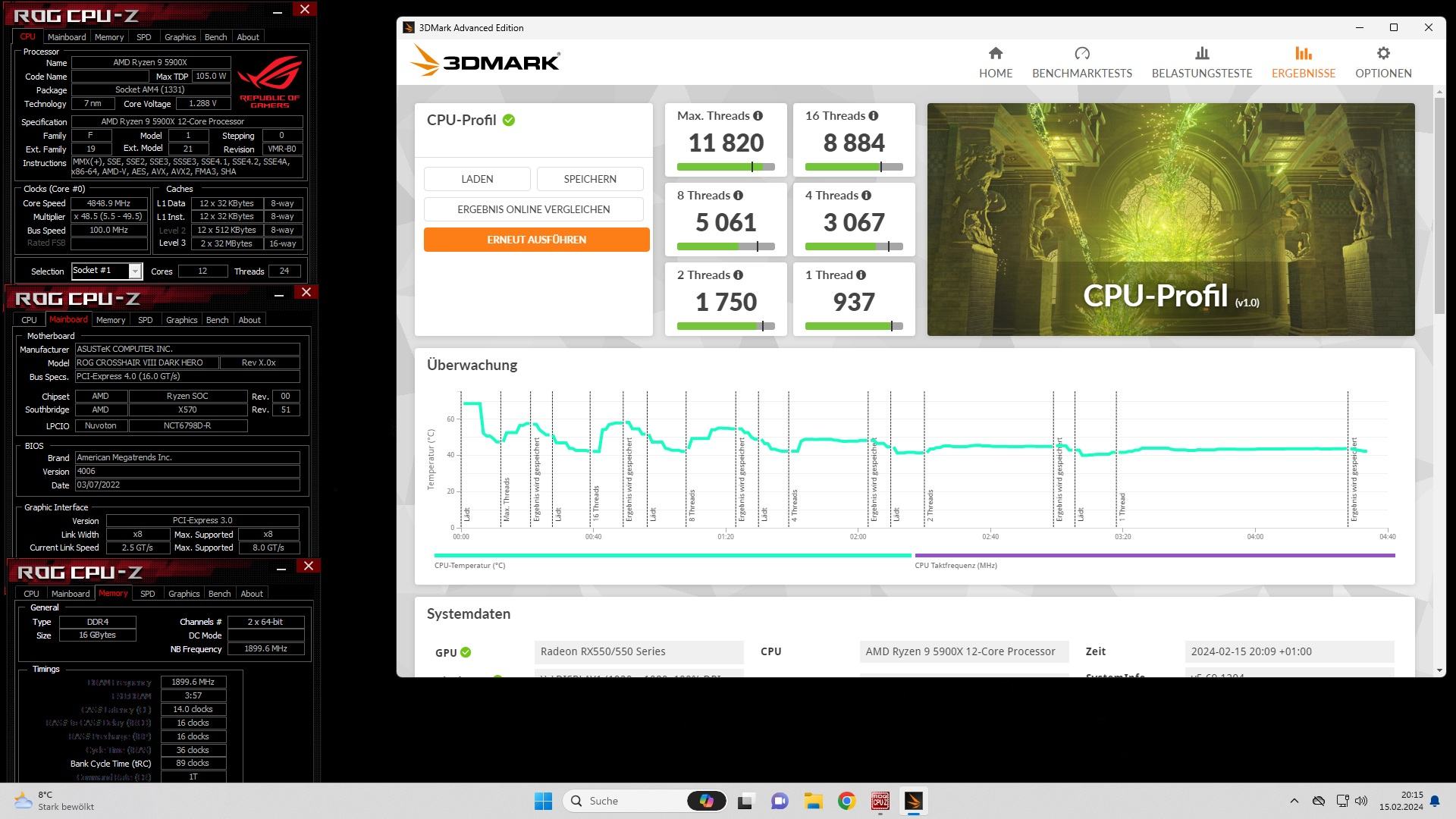Click ERNEUT AUSFÜHREN to rerun benchmark

pos(536,240)
